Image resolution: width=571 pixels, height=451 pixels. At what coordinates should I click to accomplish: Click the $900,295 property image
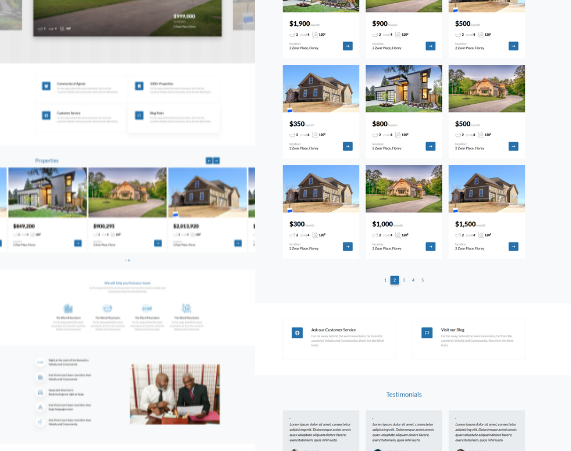click(x=127, y=192)
